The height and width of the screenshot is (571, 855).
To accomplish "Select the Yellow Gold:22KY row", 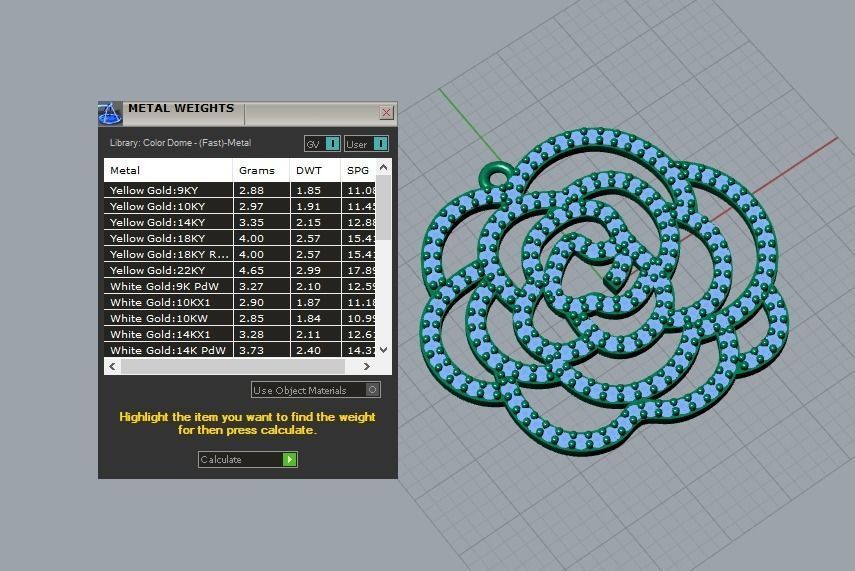I will pyautogui.click(x=239, y=270).
